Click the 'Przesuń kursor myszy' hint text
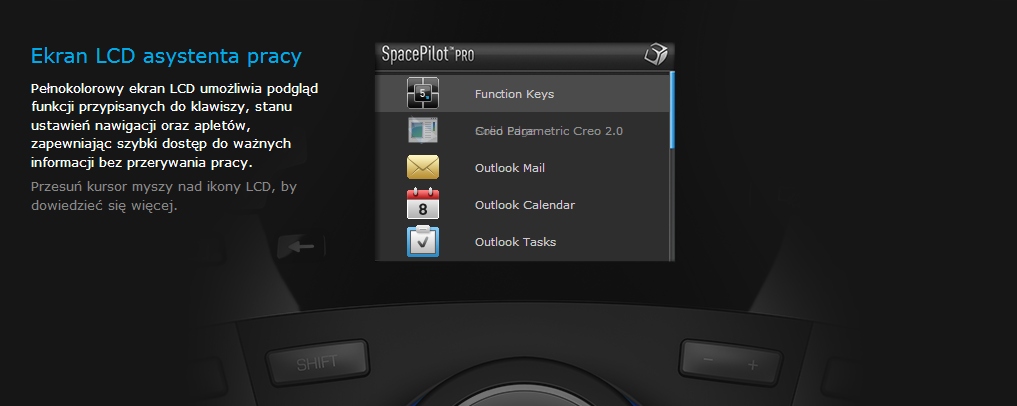This screenshot has width=1017, height=406. [164, 196]
